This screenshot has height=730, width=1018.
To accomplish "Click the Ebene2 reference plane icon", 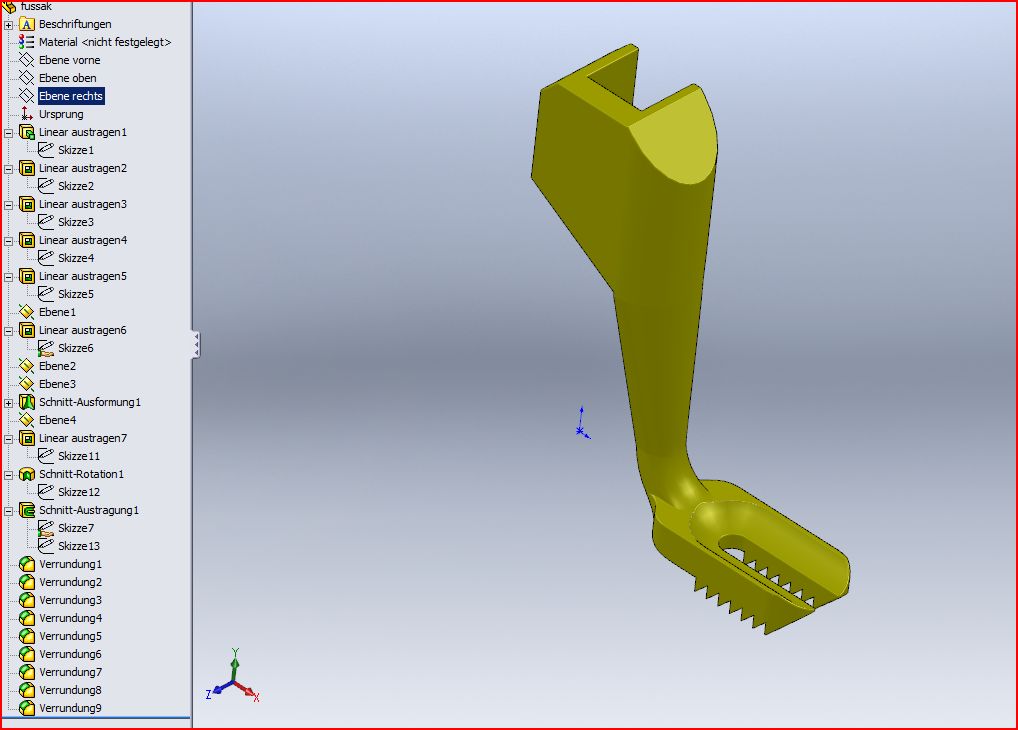I will tap(27, 366).
